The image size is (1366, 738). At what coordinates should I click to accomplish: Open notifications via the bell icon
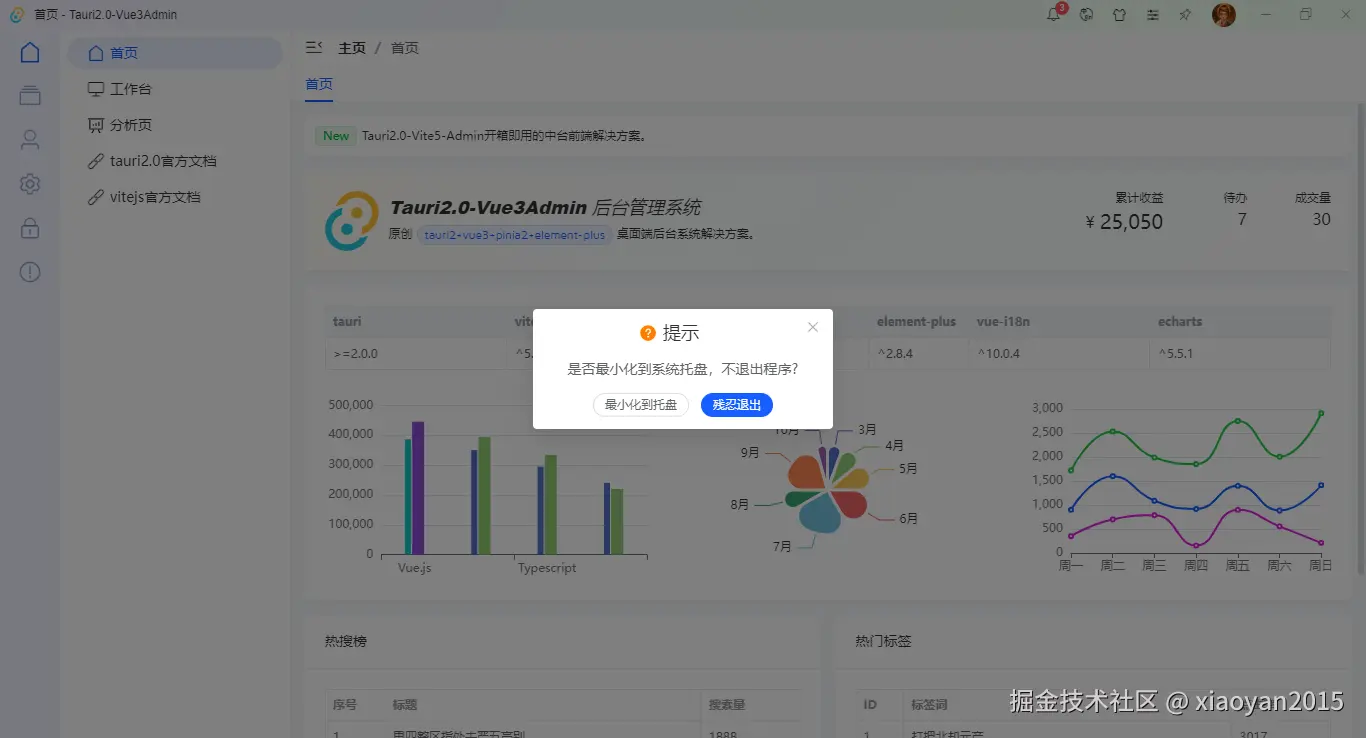point(1052,14)
